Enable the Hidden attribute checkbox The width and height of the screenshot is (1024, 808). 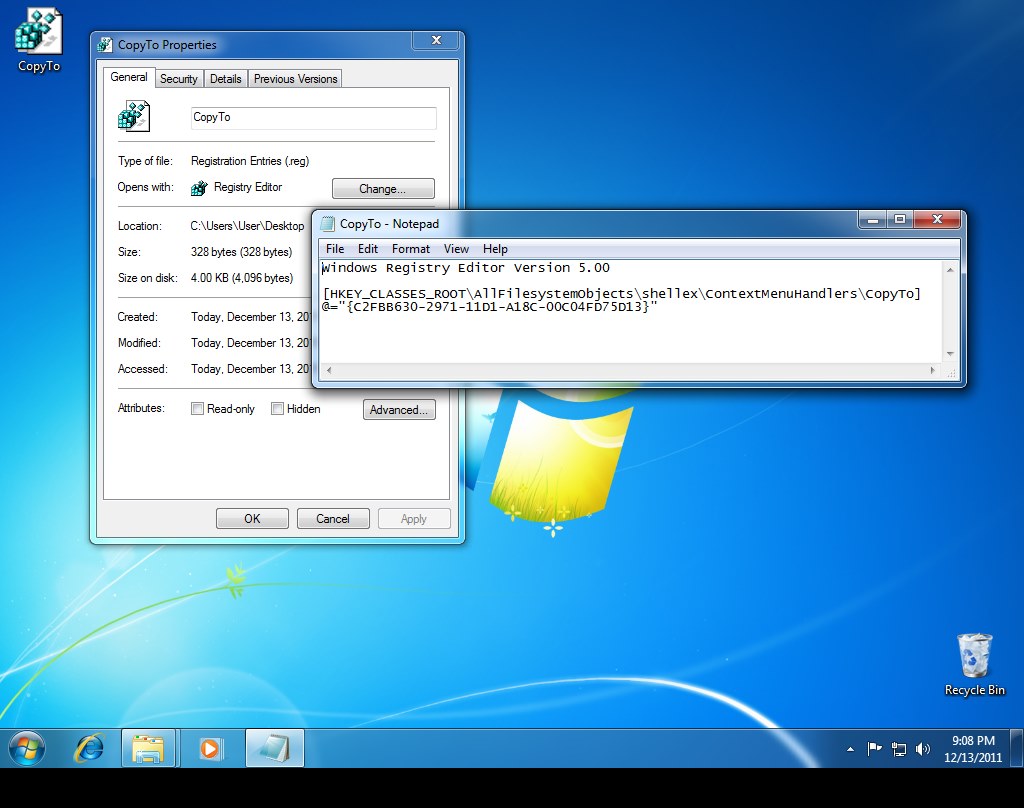tap(278, 409)
